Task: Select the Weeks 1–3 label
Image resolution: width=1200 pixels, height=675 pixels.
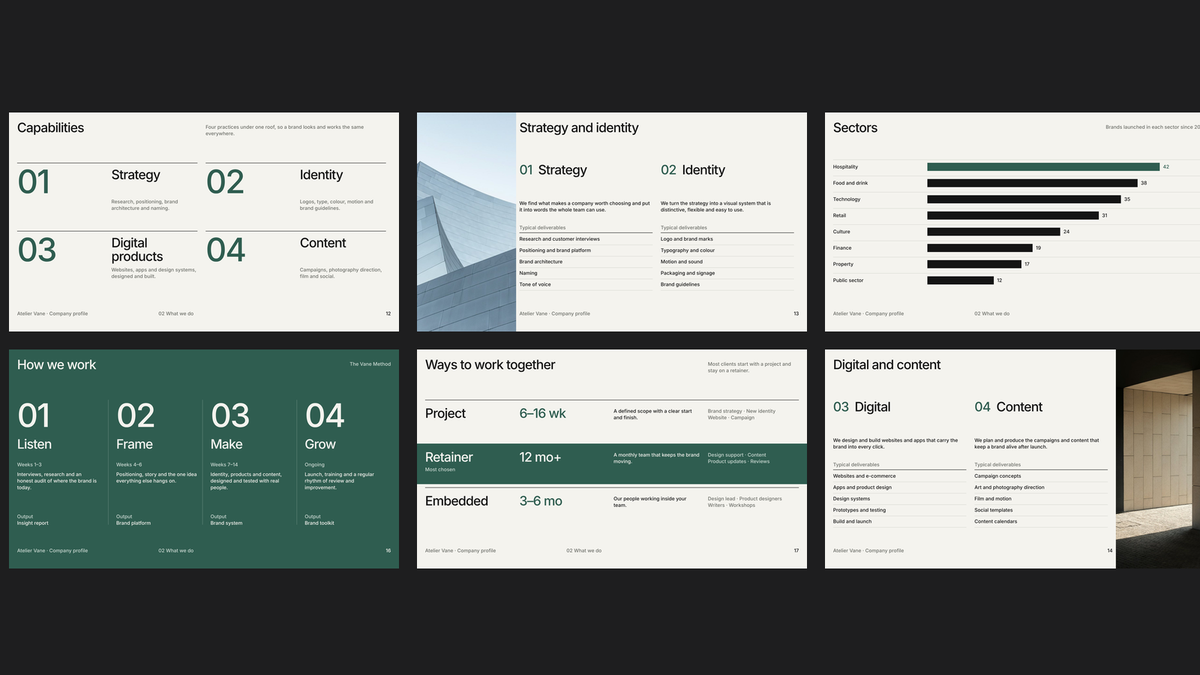Action: pos(30,464)
